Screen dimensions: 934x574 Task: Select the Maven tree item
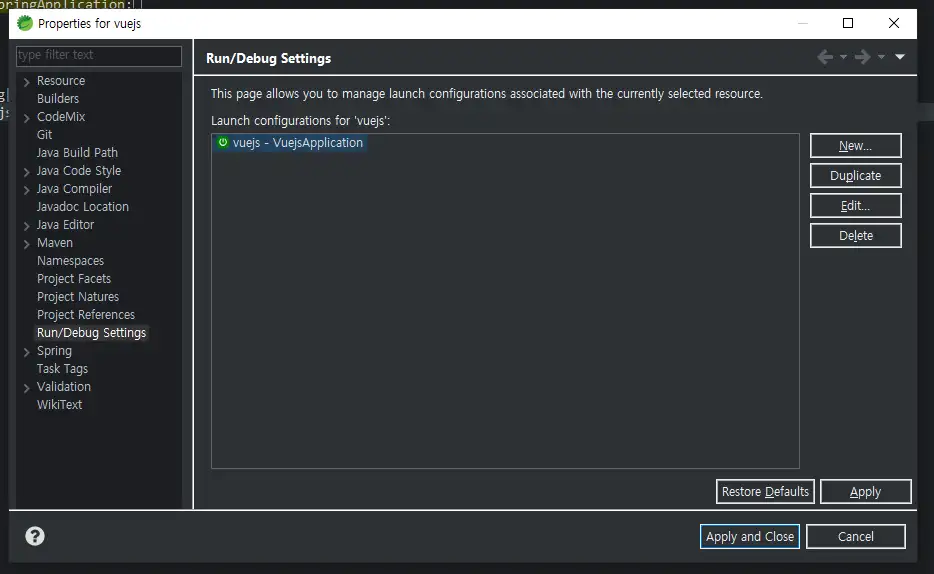click(55, 242)
